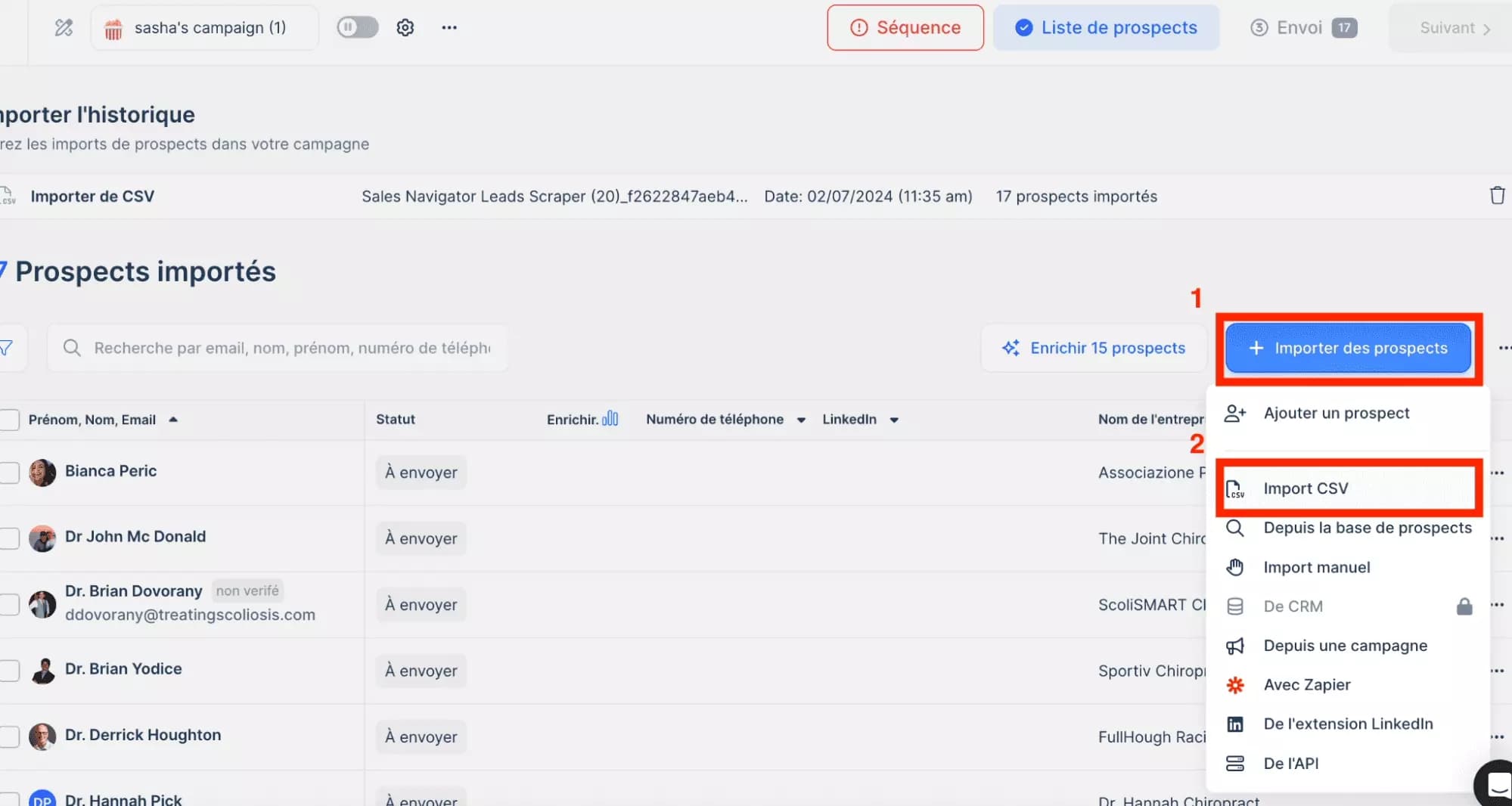The height and width of the screenshot is (806, 1512).
Task: Toggle the campaign pause switch
Action: coord(356,27)
